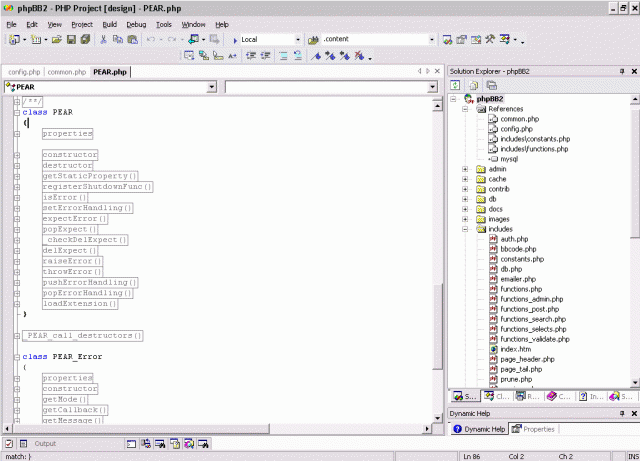The height and width of the screenshot is (461, 640).
Task: Switch to the Properties tab beside Dynamic Help
Action: point(534,429)
